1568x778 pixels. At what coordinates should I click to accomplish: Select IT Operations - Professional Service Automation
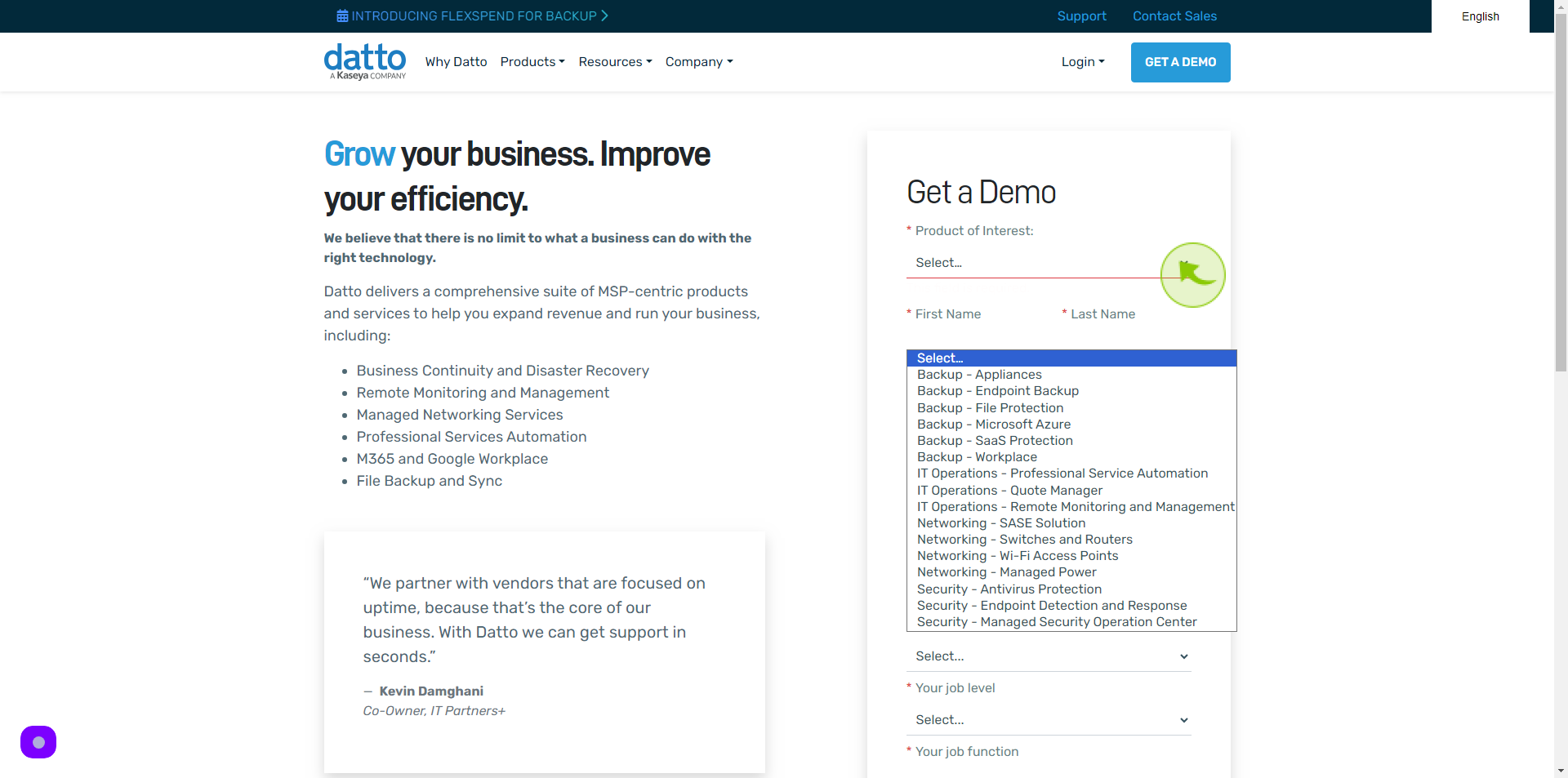pyautogui.click(x=1071, y=473)
